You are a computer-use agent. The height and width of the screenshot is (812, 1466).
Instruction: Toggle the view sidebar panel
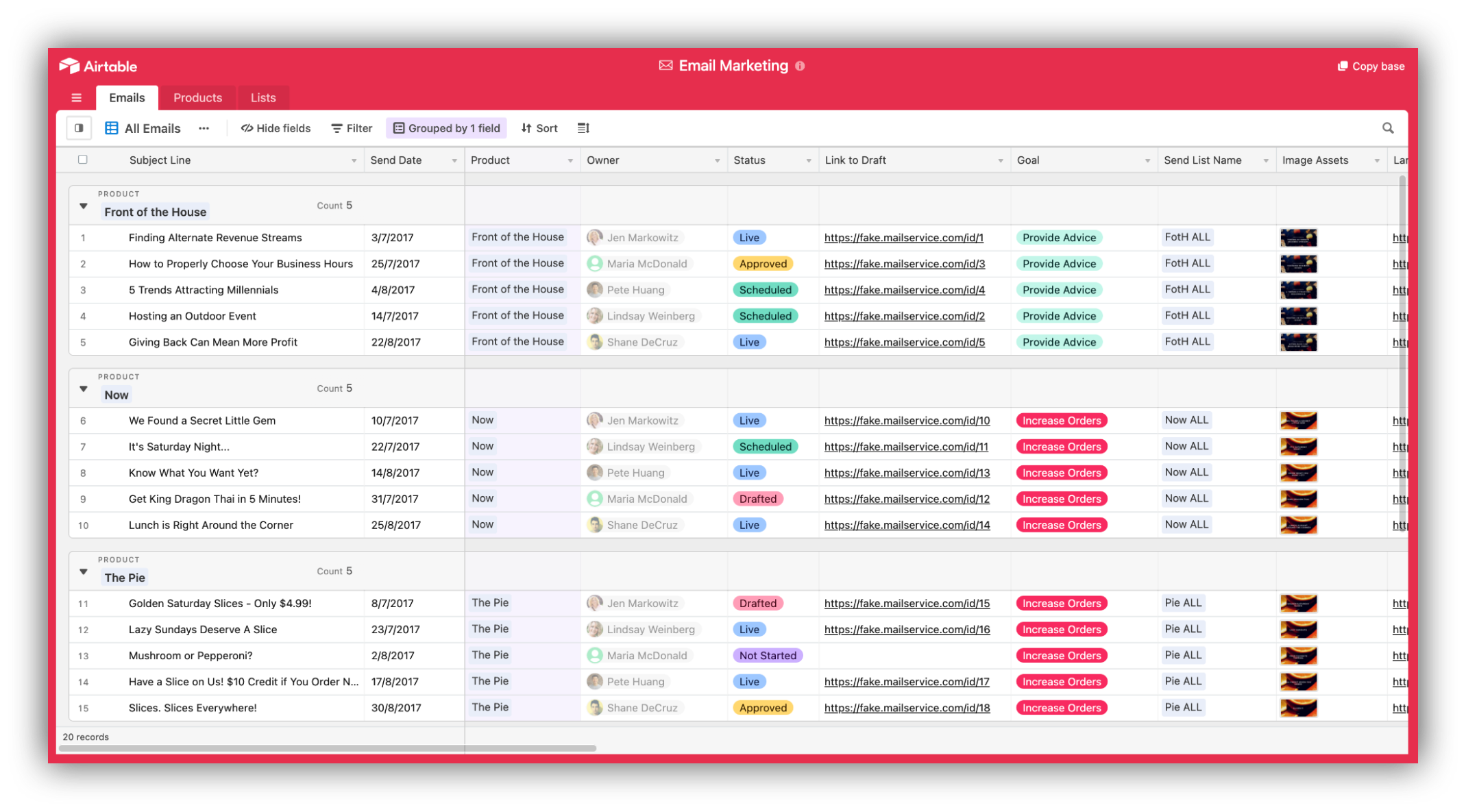click(79, 127)
